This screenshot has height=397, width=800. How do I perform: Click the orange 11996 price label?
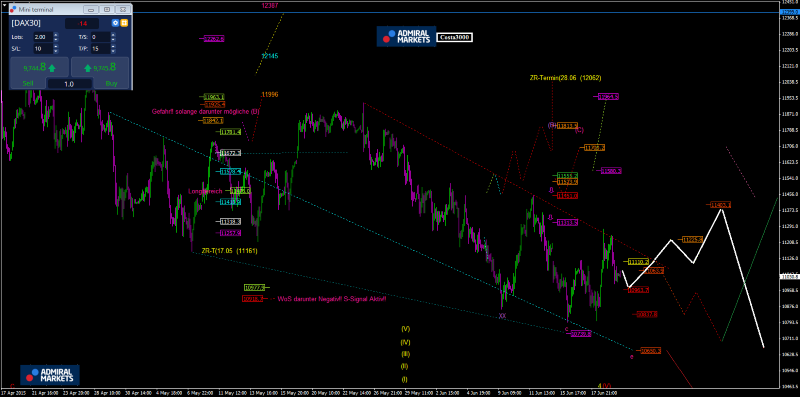[269, 94]
